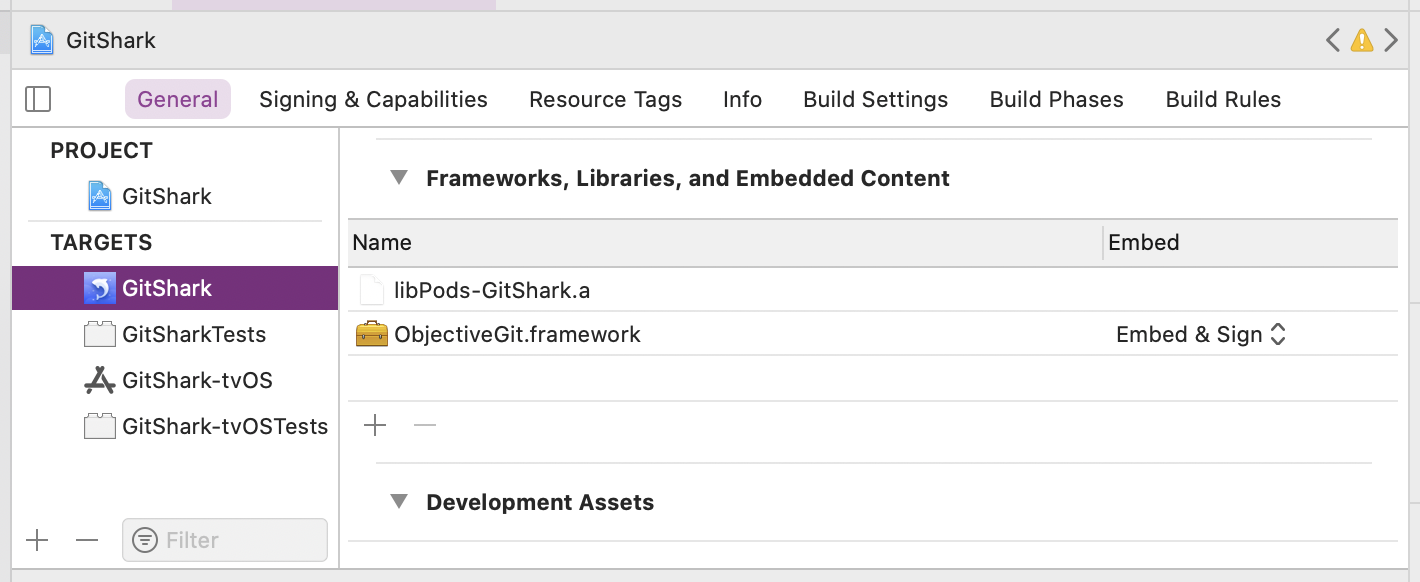Collapse the Development Assets section

point(399,501)
